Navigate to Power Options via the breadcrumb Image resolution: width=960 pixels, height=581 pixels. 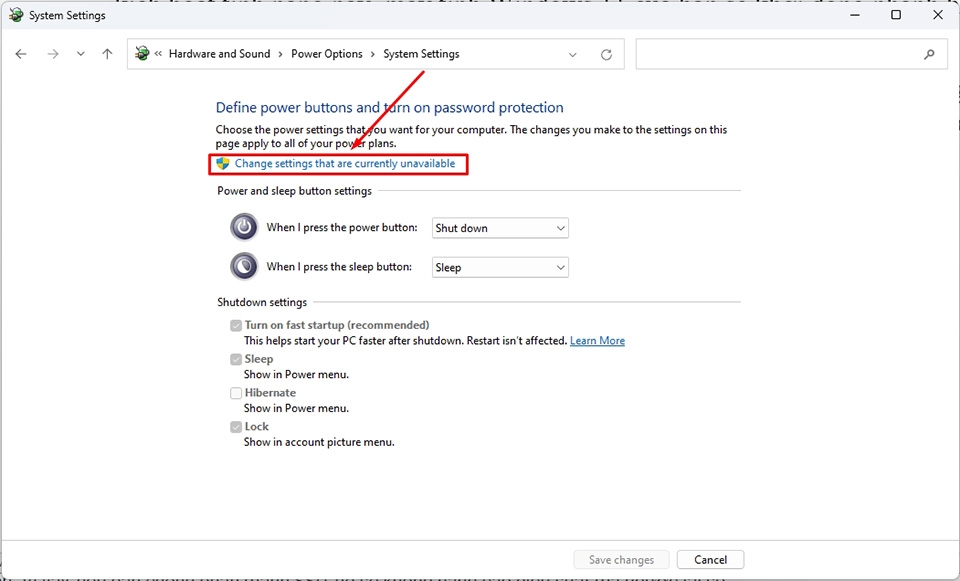[x=326, y=53]
